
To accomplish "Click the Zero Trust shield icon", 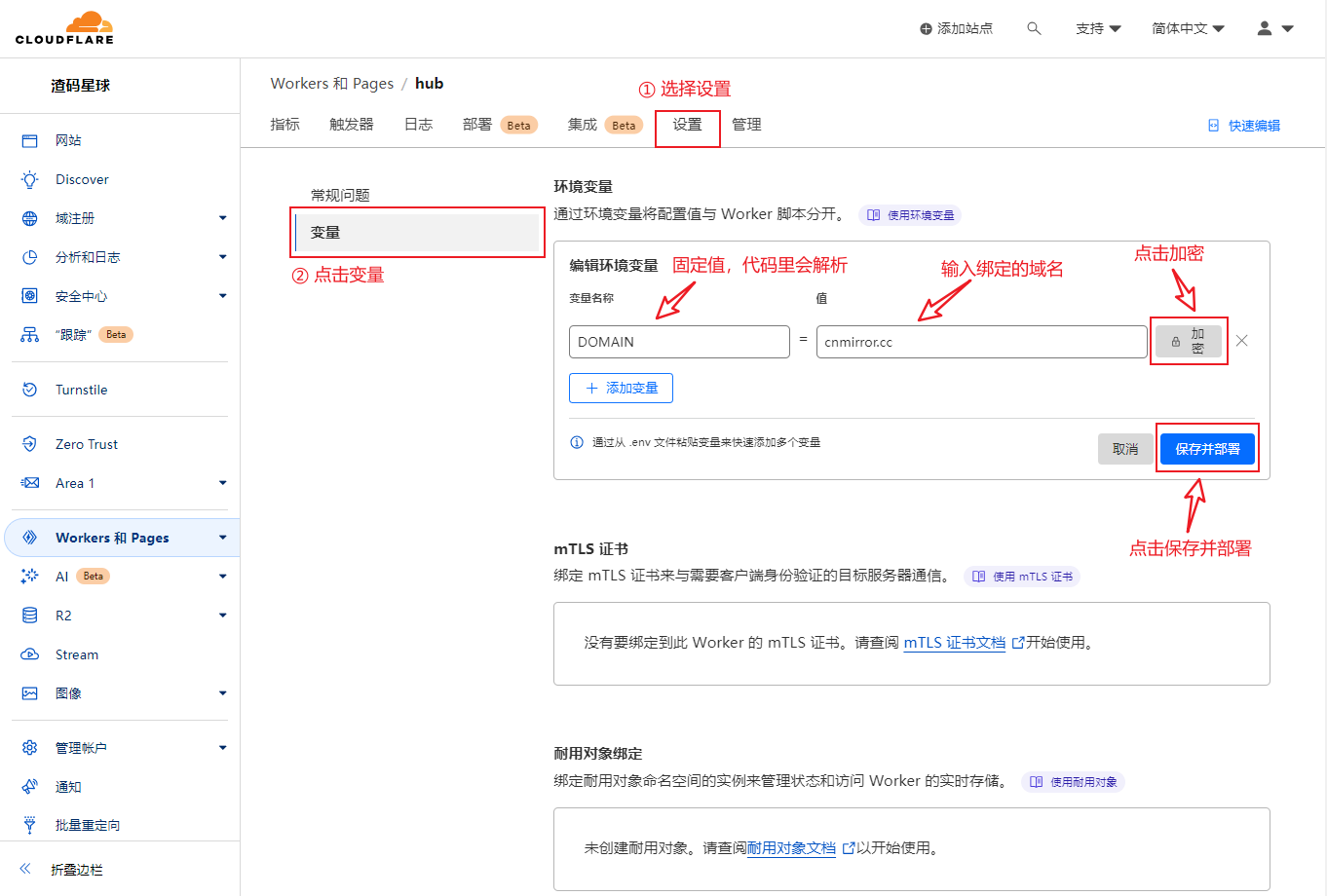I will [x=30, y=444].
